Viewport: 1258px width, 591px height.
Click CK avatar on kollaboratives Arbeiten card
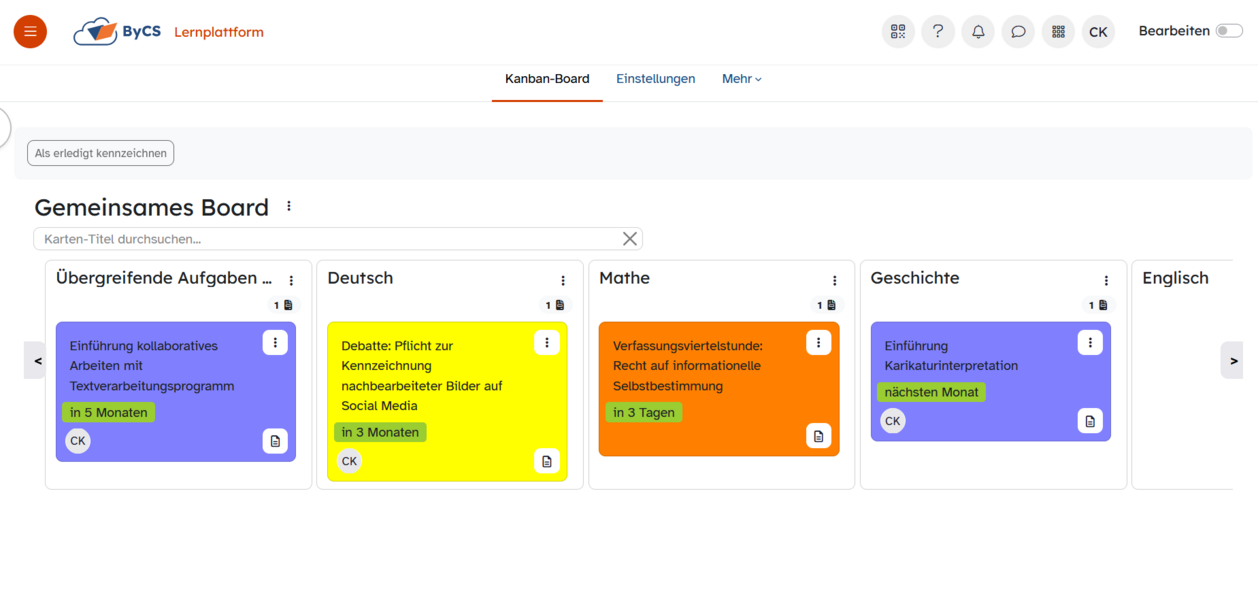[78, 441]
